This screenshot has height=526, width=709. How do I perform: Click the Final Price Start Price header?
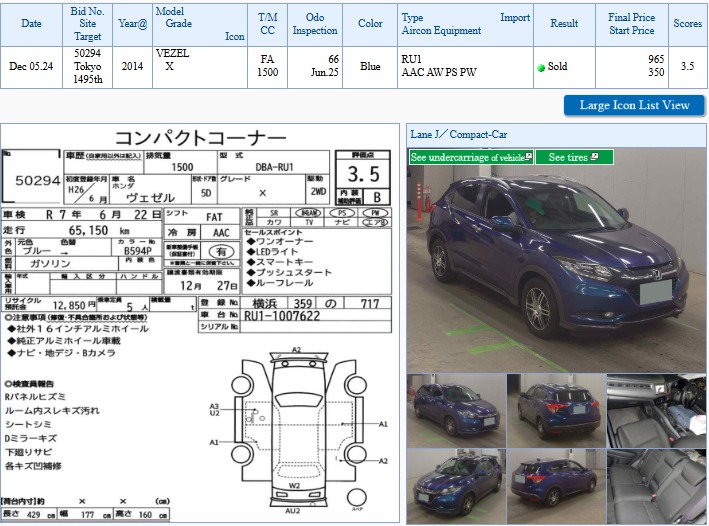coord(631,24)
